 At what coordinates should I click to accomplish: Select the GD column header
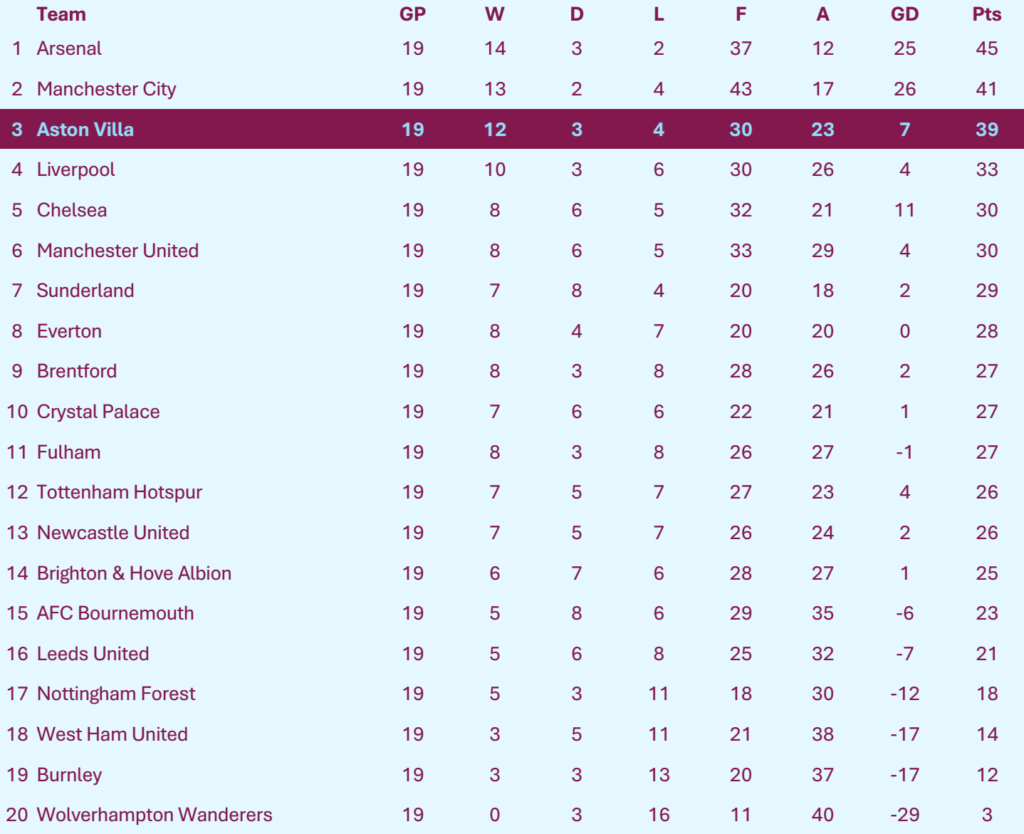[904, 14]
